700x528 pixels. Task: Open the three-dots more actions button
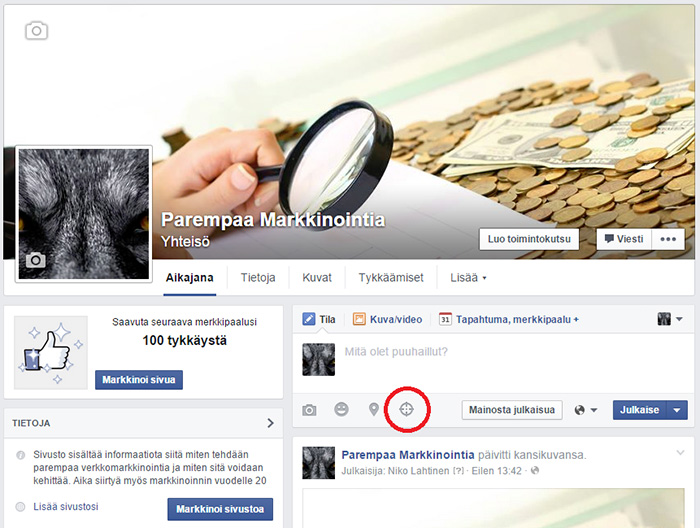[x=668, y=239]
